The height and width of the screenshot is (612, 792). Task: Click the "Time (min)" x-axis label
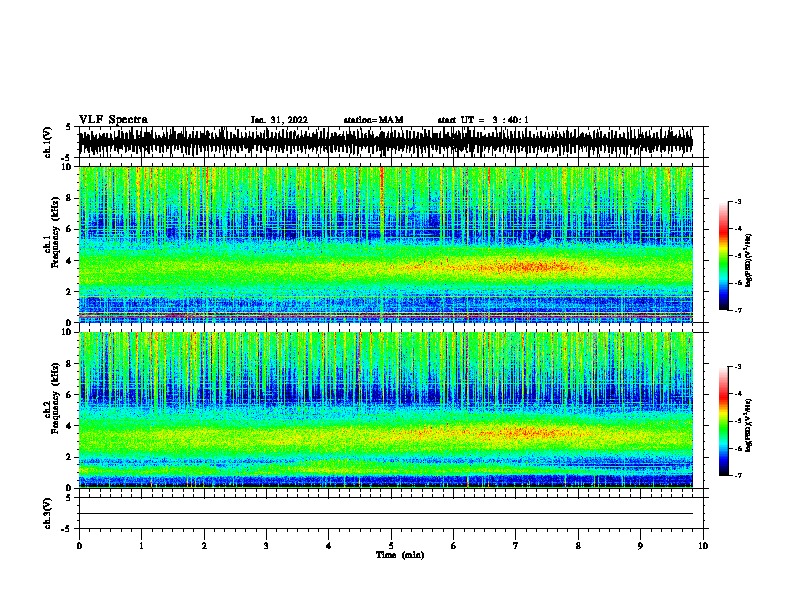(x=400, y=555)
